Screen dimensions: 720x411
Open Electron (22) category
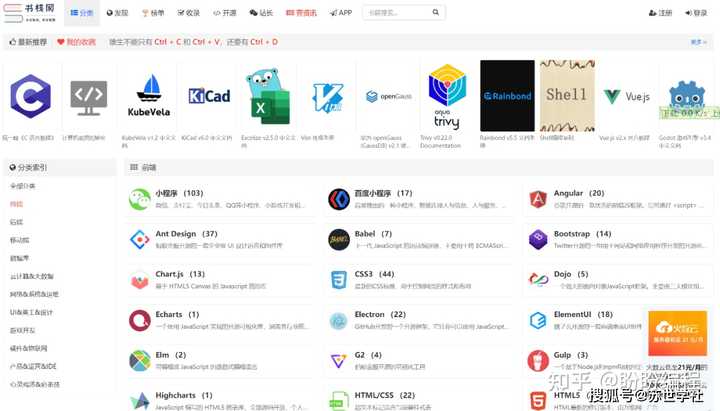[x=380, y=315]
